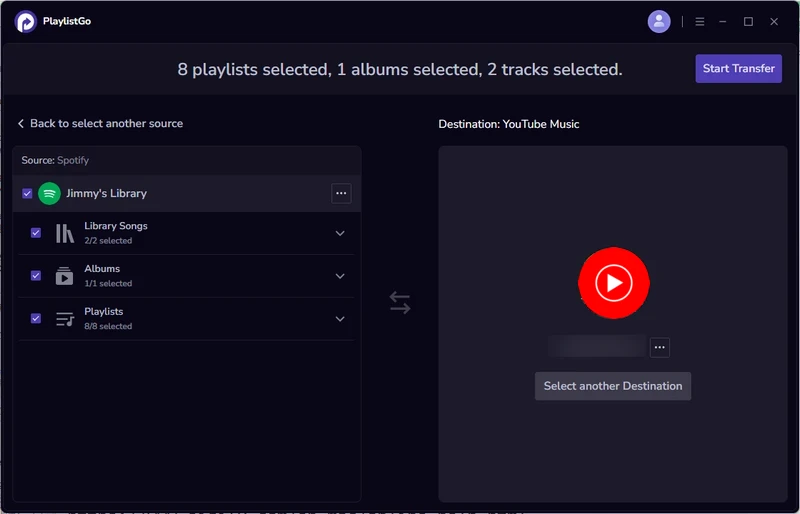
Task: Click the Spotify icon beside Jimmy's Library
Action: (x=49, y=193)
